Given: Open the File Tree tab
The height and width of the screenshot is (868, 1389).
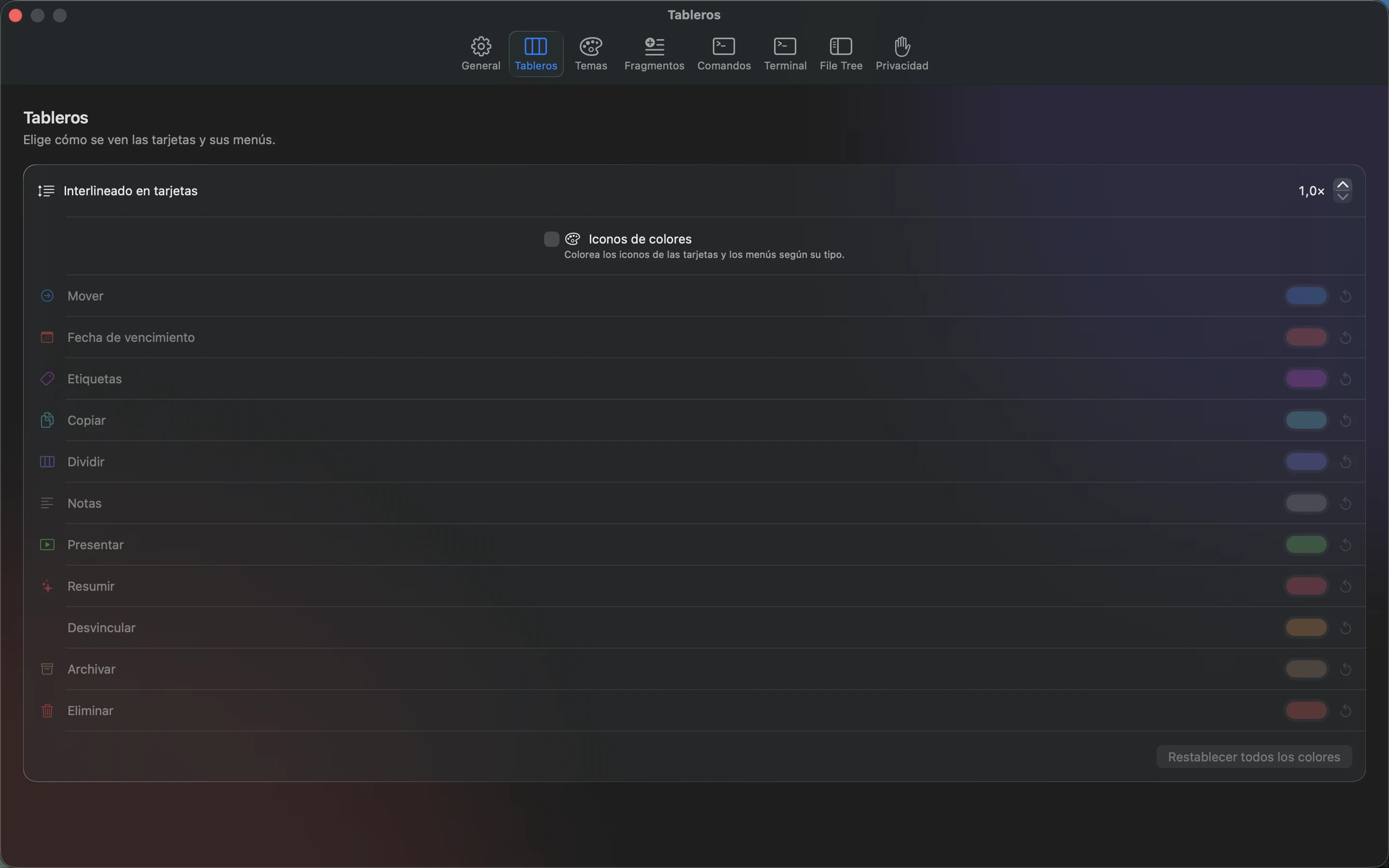Looking at the screenshot, I should (x=841, y=54).
